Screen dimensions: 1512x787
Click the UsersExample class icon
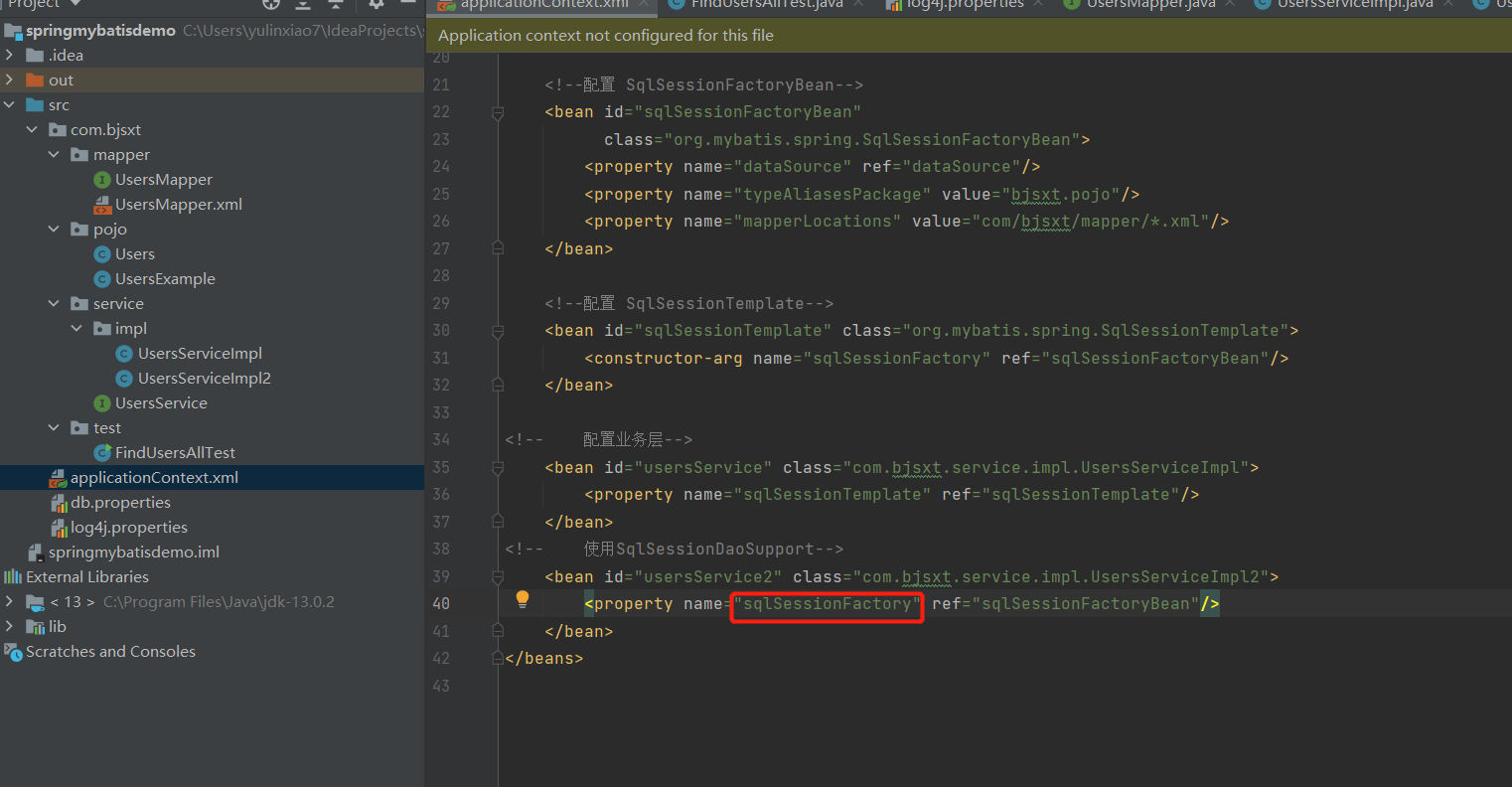point(101,278)
